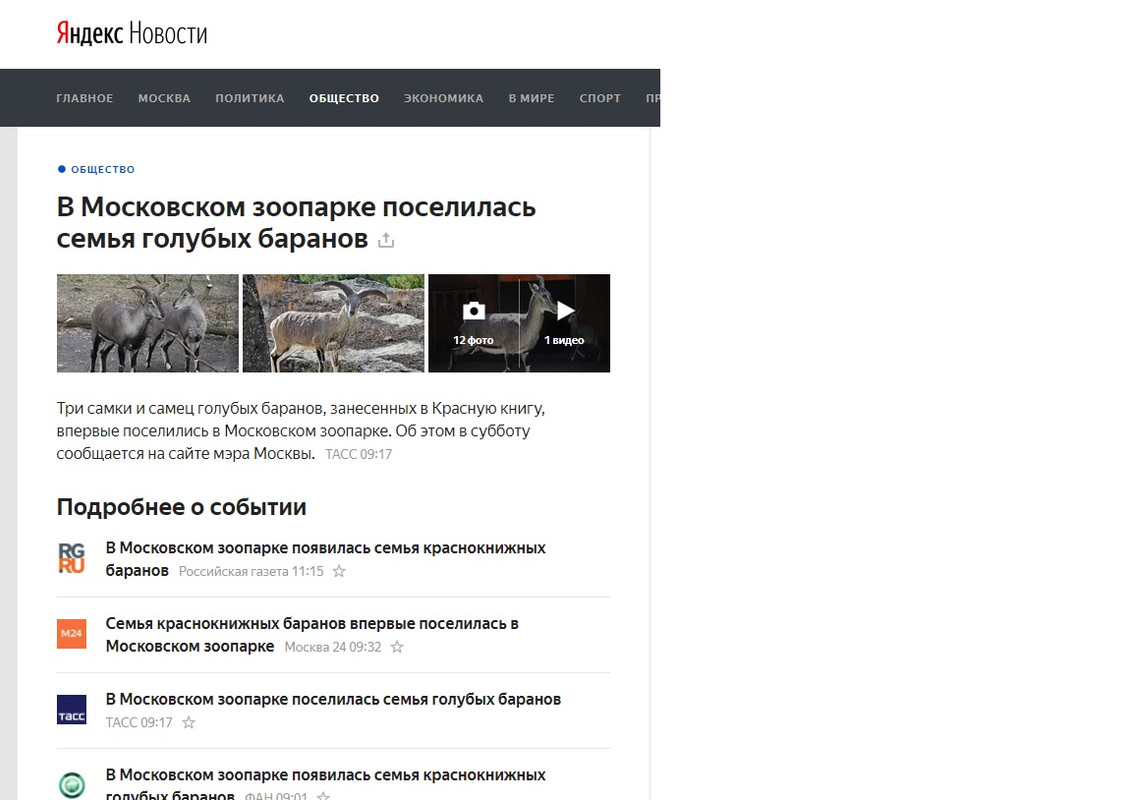1132x800 pixels.
Task: Star the Москва 24 source
Action: [x=397, y=647]
